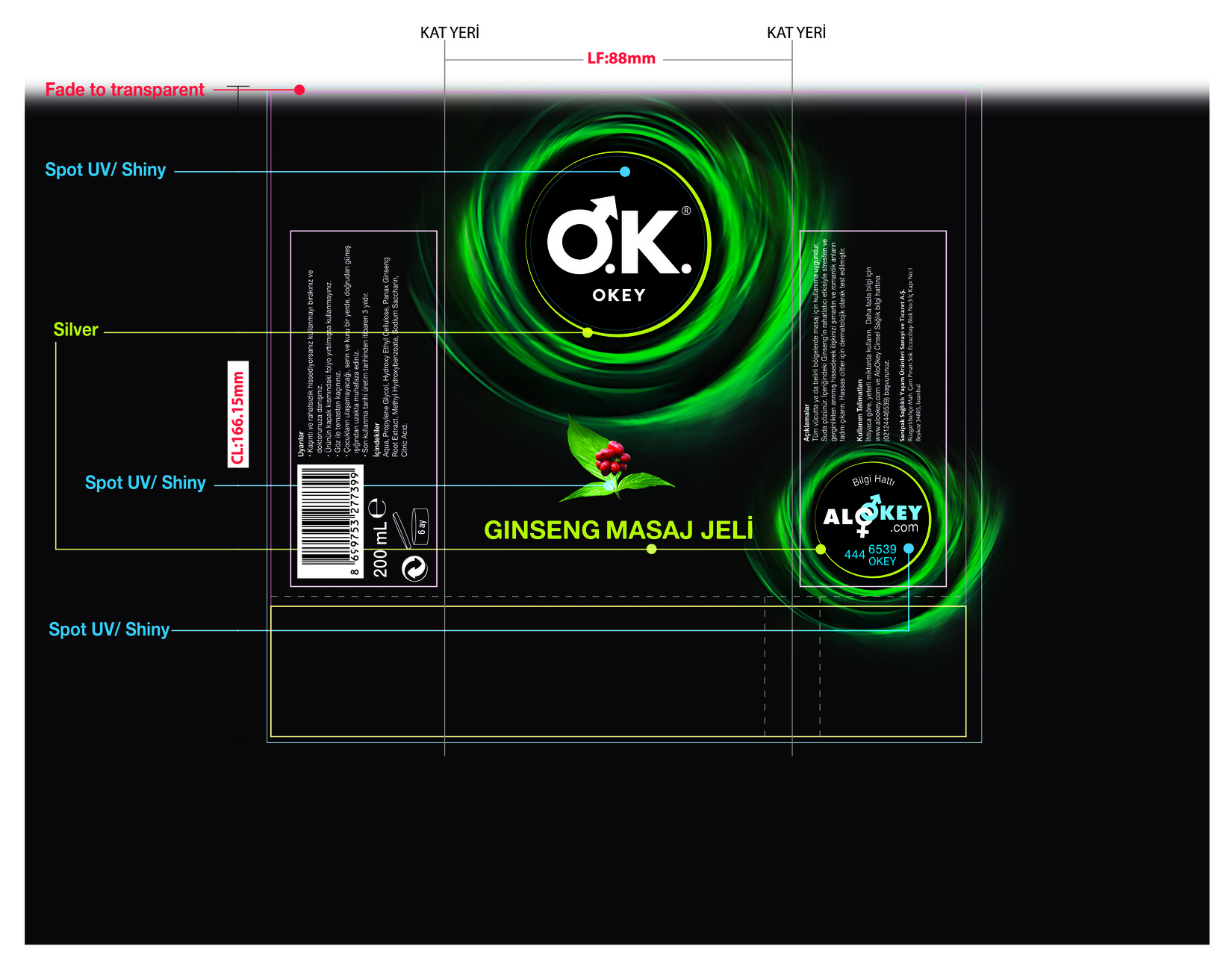Click the red dot marker after Fade to transparent

click(x=299, y=90)
